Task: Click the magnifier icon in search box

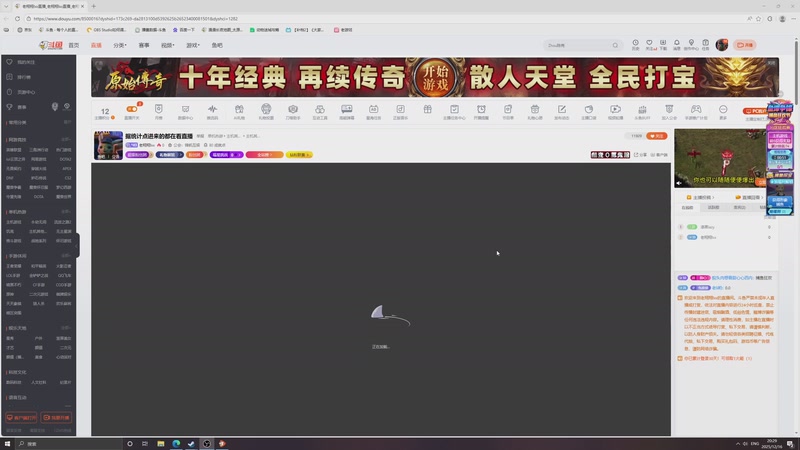Action: [x=615, y=45]
